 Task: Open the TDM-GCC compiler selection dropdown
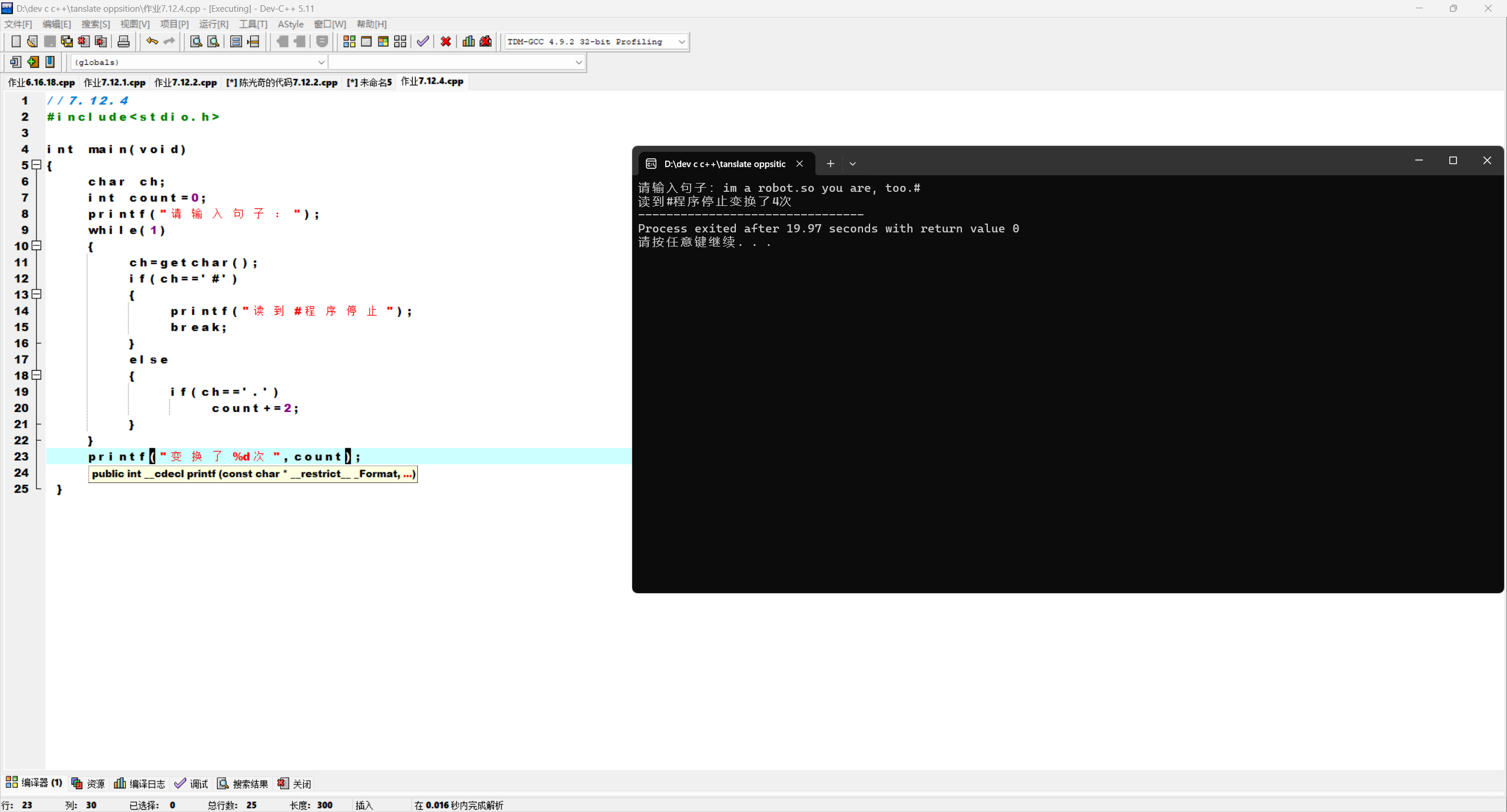click(681, 42)
